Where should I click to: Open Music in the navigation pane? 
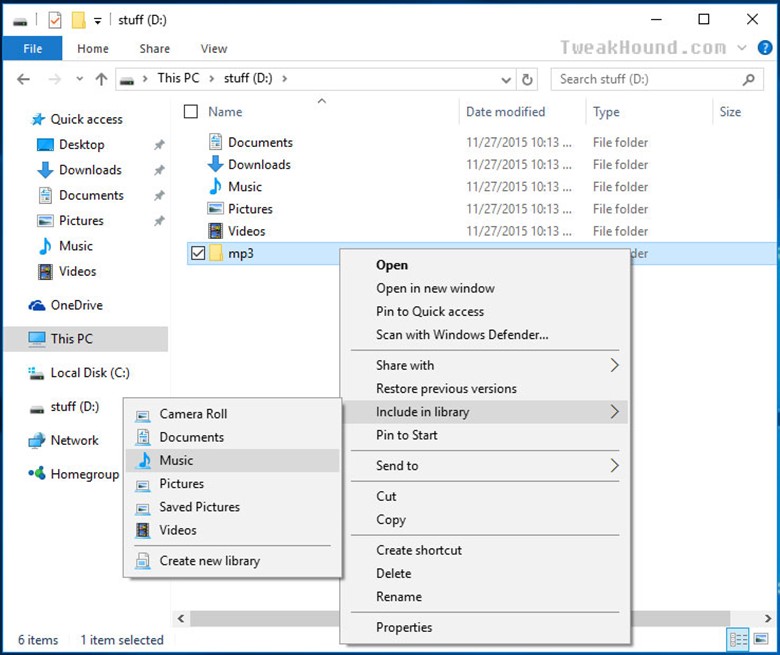tap(76, 246)
